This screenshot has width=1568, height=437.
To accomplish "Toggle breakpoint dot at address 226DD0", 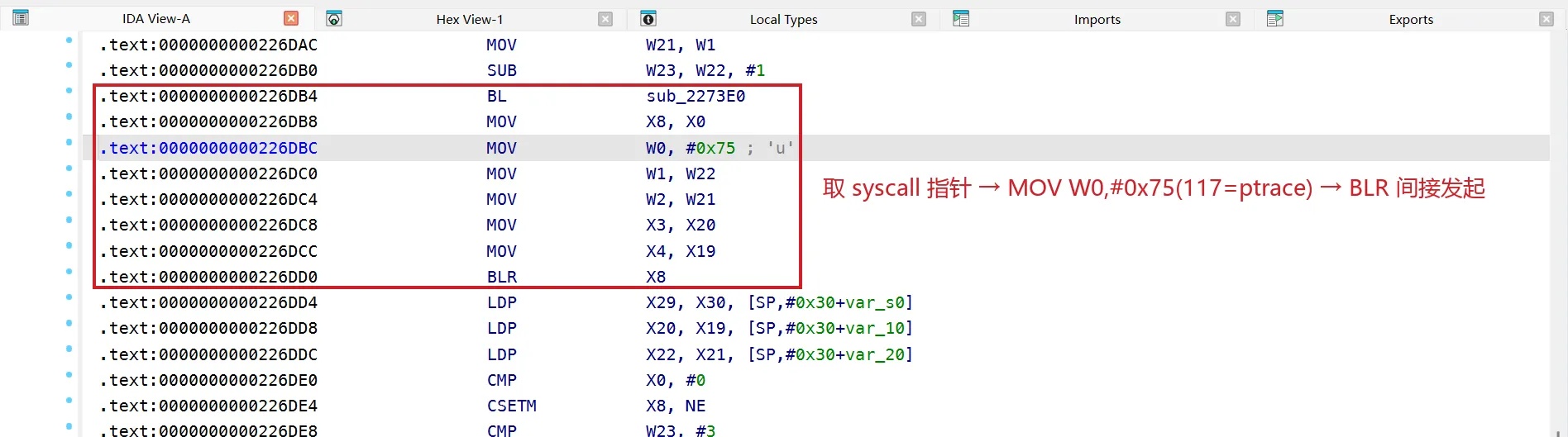I will point(69,272).
